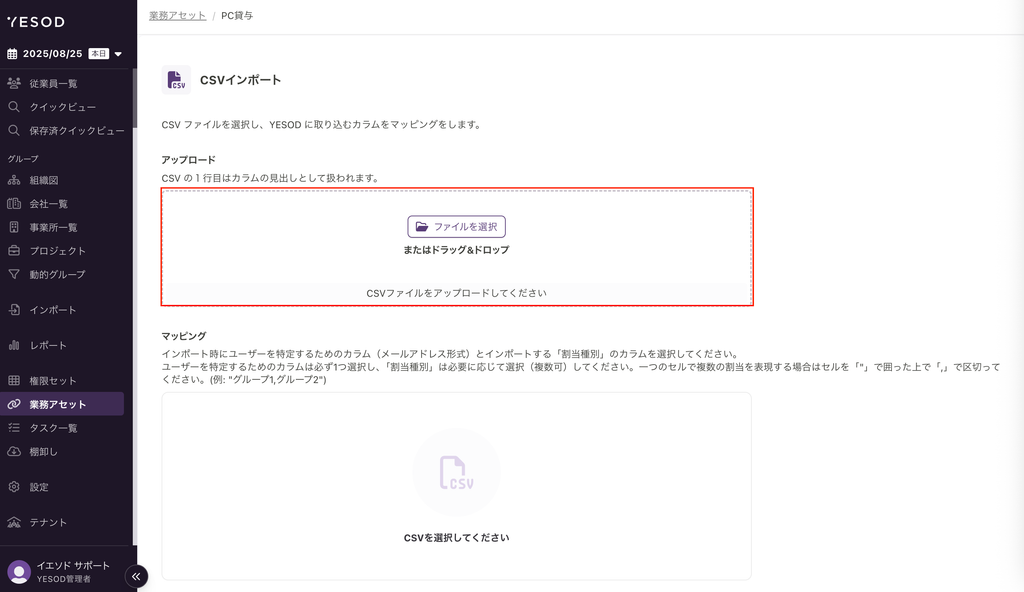Click PC貸与 breadcrumb text
The height and width of the screenshot is (592, 1024).
click(x=237, y=16)
